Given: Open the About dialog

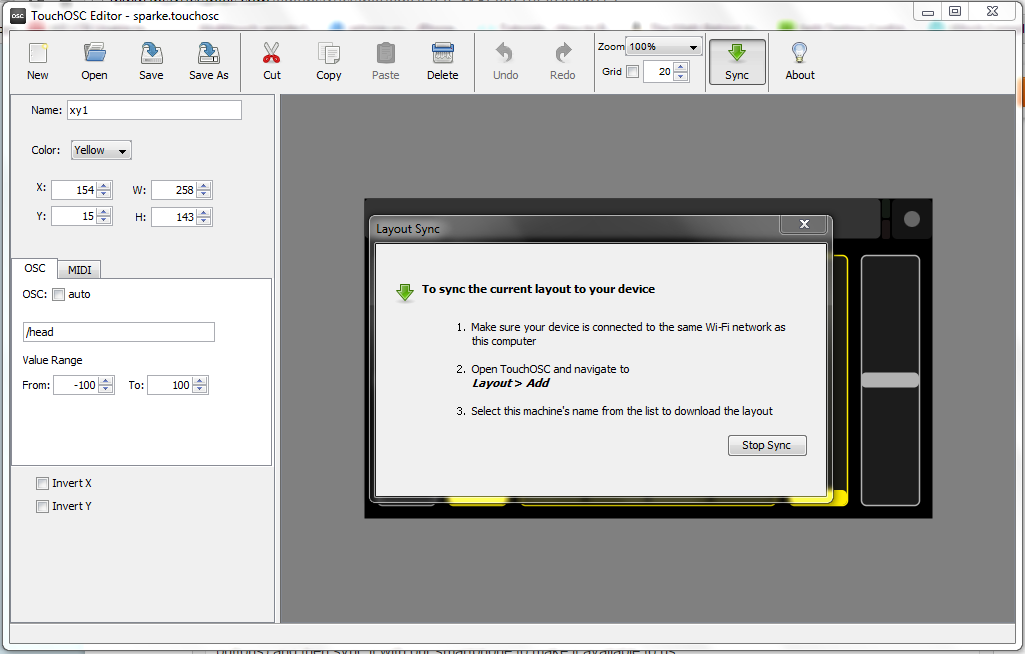Looking at the screenshot, I should 799,61.
